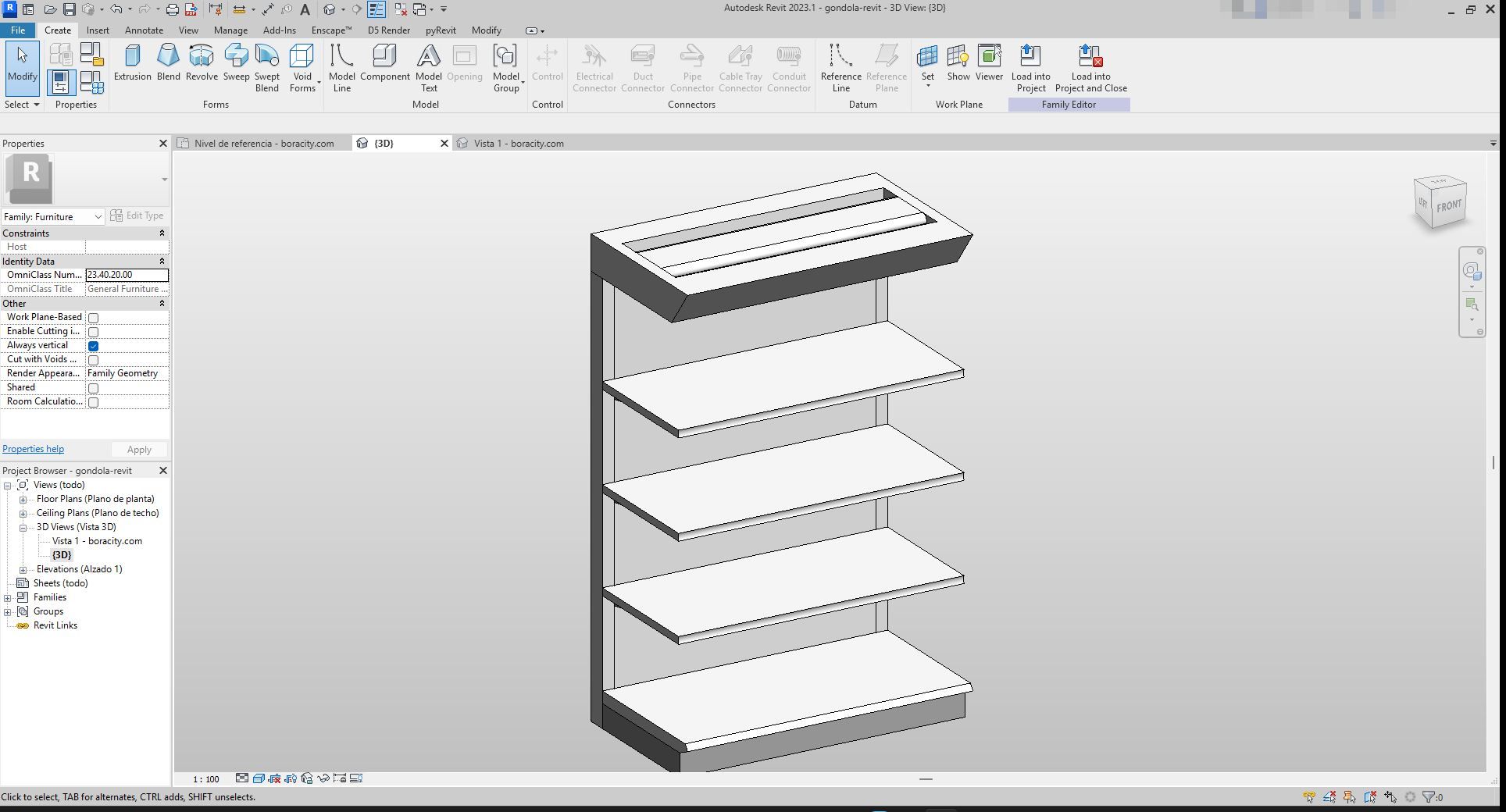Image resolution: width=1506 pixels, height=812 pixels.
Task: Save the file from Quick Access toolbar
Action: [x=69, y=9]
